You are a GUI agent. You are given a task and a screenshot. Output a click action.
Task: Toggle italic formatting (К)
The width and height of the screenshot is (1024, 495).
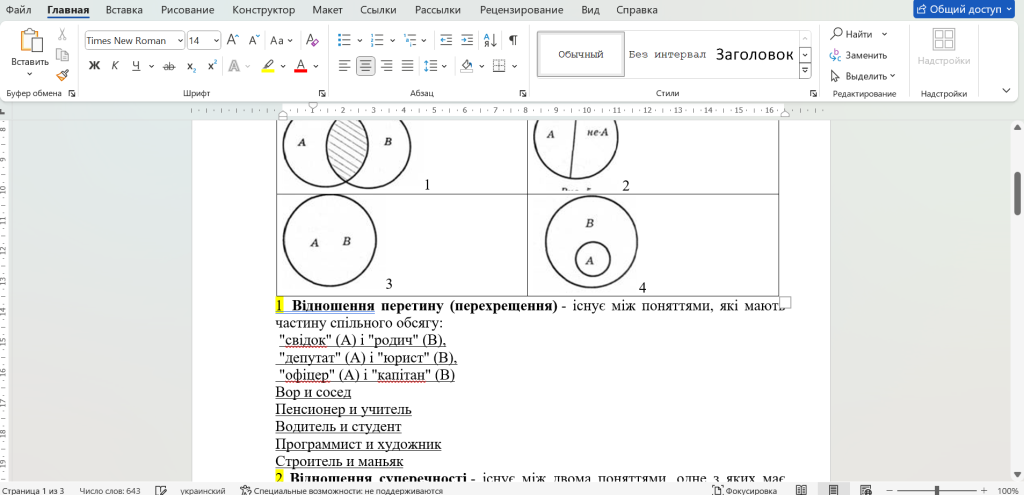pyautogui.click(x=115, y=67)
